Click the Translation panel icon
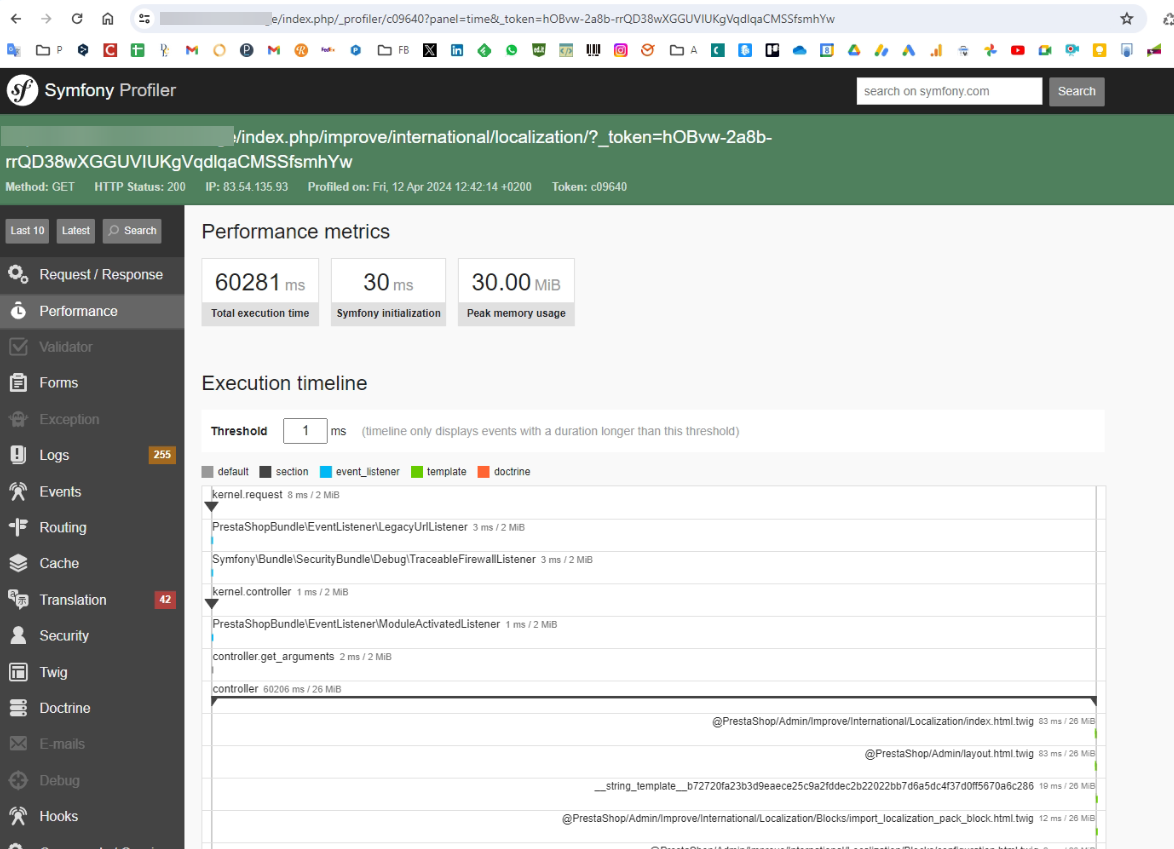The width and height of the screenshot is (1174, 849). click(19, 599)
